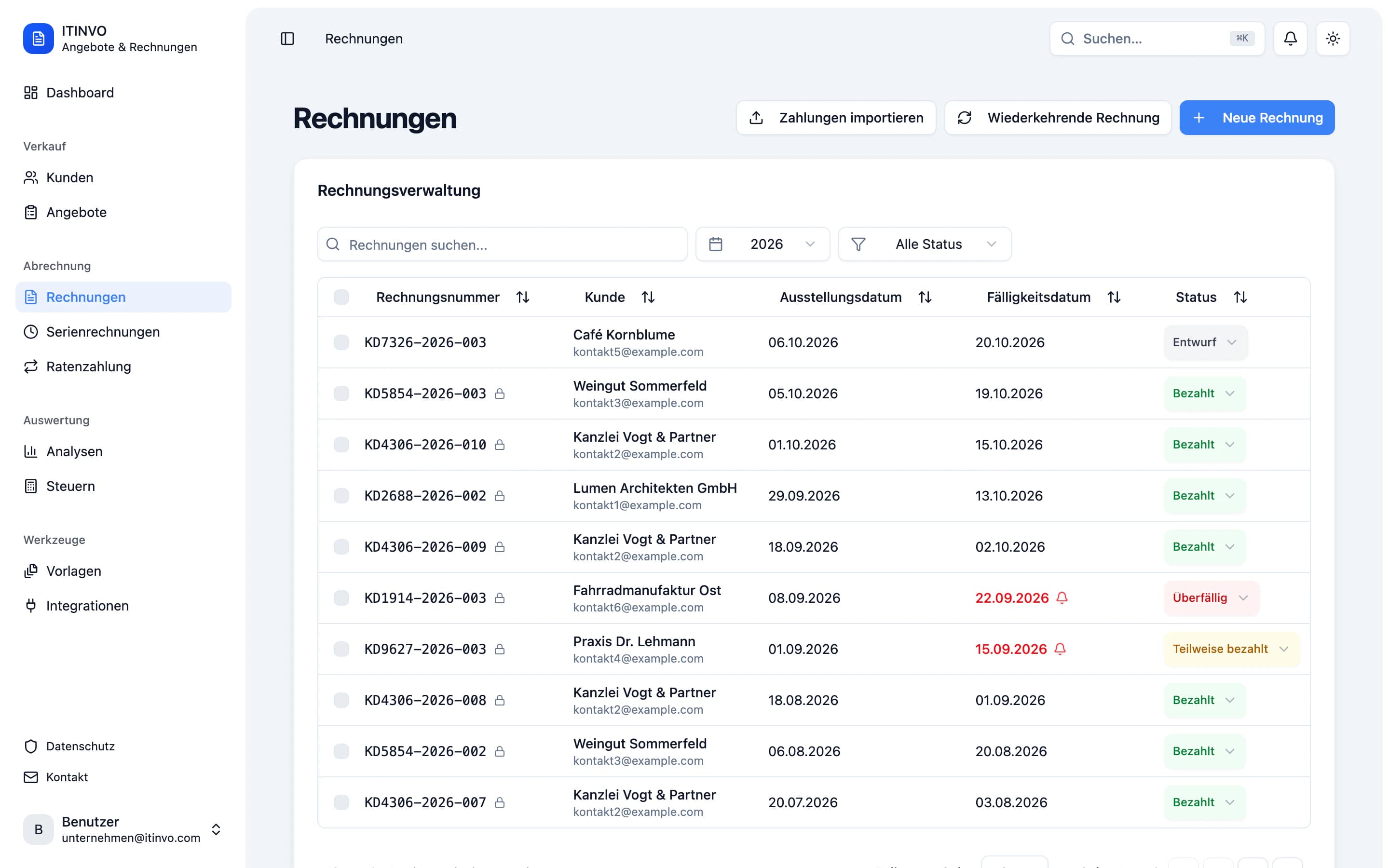Sort by Fälligkeitsdatum arrows
Screen dimensions: 1389x868
[x=1114, y=297]
